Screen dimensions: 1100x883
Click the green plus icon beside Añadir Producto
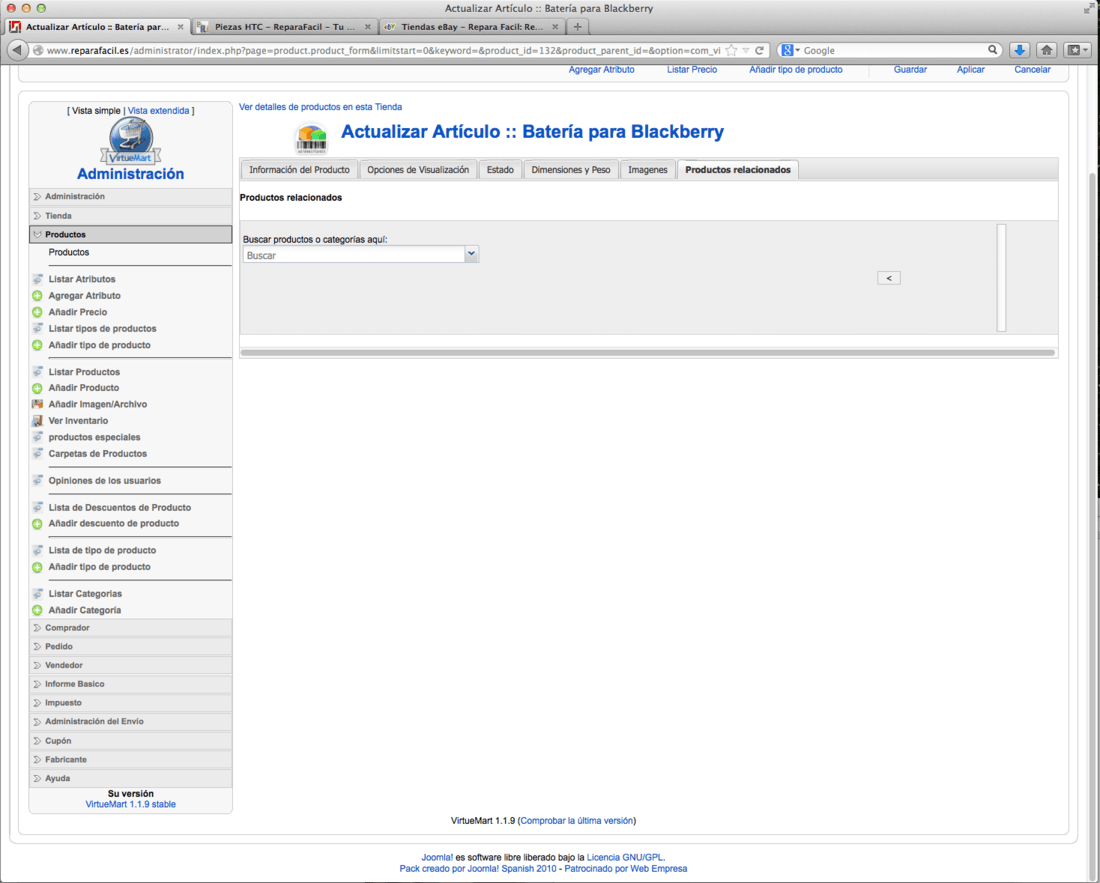[38, 388]
